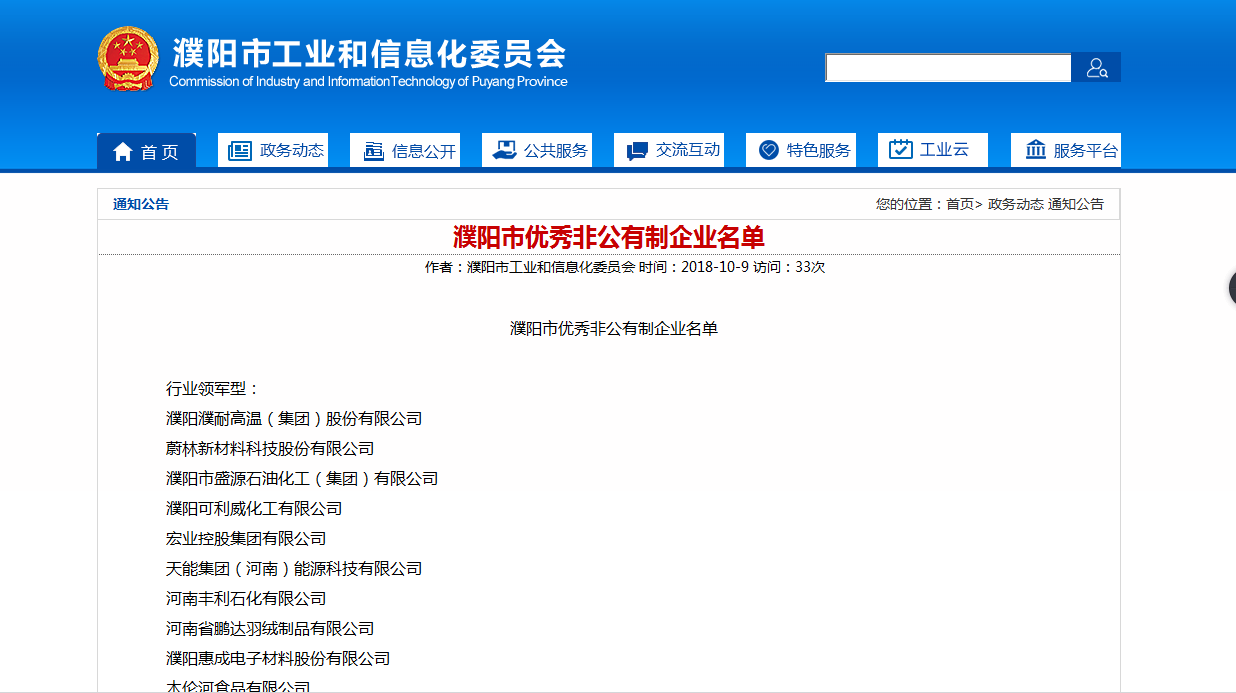Image resolution: width=1236 pixels, height=693 pixels.
Task: Click the chat bubble icon beside 交流互动
Action: (x=636, y=151)
